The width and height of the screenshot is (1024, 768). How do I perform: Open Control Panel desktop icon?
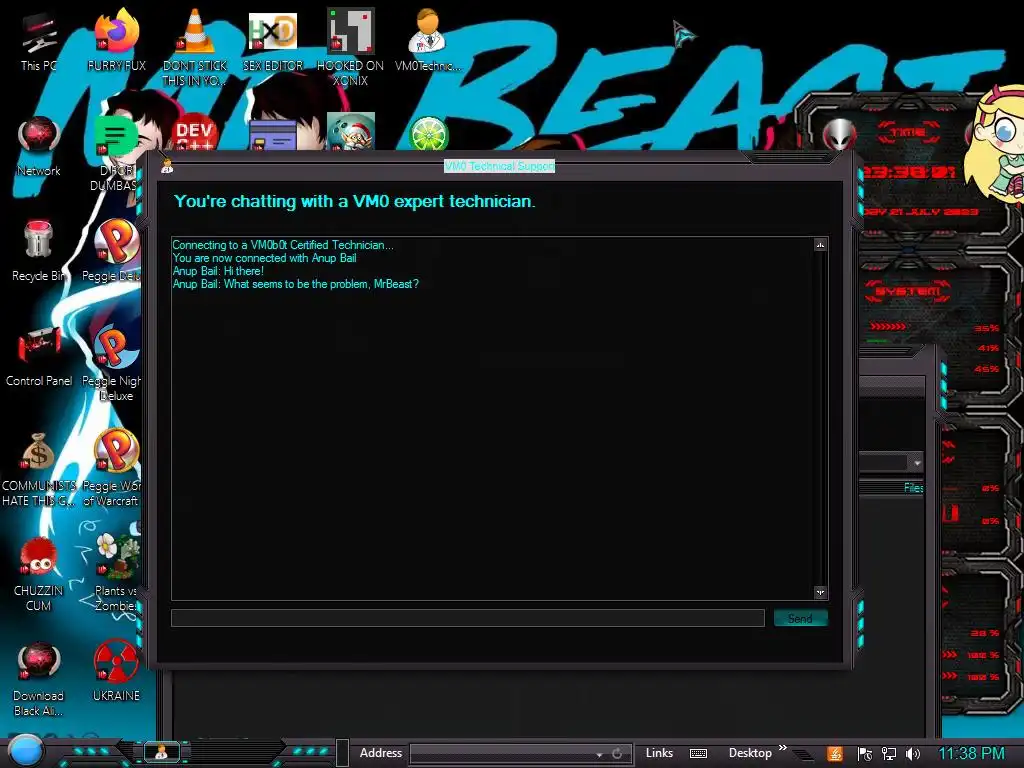click(x=39, y=357)
